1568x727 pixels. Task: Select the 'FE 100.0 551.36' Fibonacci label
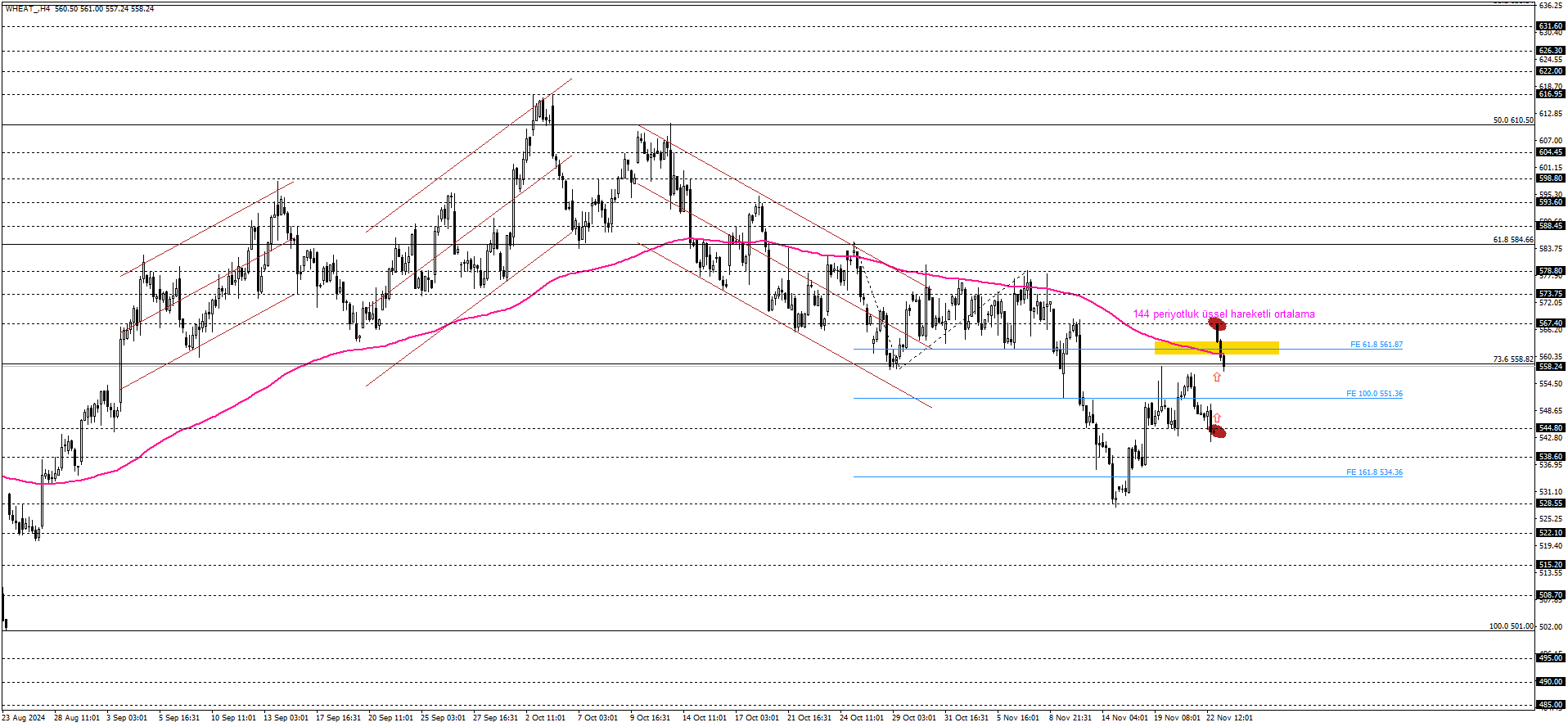coord(1374,394)
